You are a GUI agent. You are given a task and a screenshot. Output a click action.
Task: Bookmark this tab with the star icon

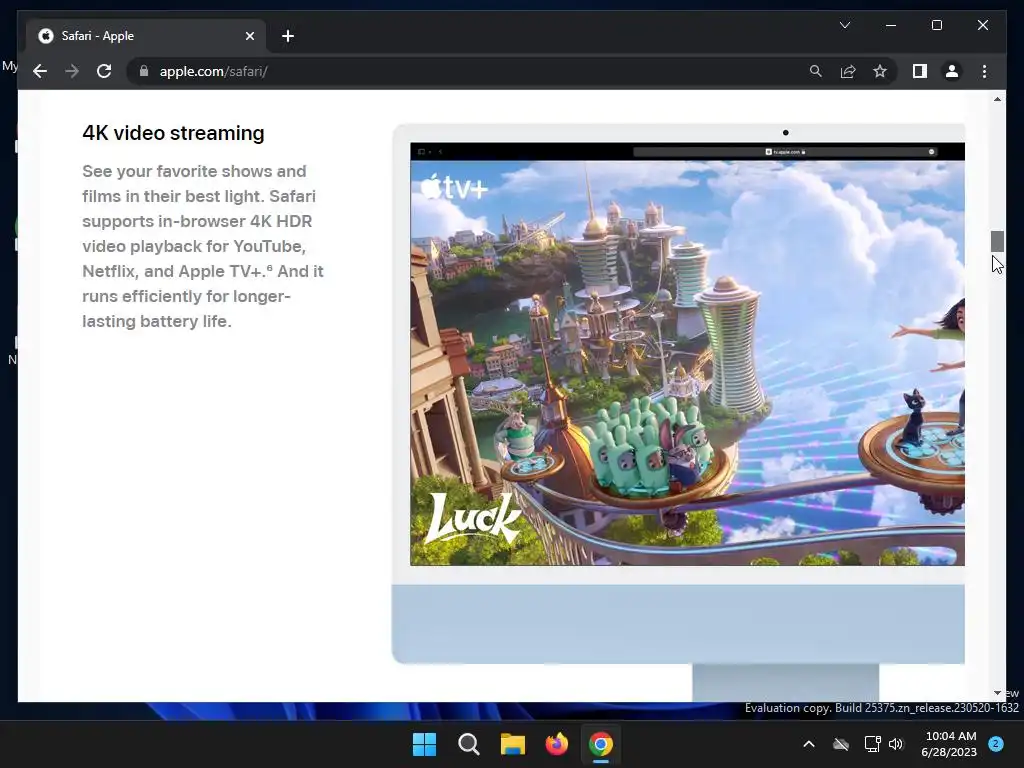pyautogui.click(x=880, y=71)
